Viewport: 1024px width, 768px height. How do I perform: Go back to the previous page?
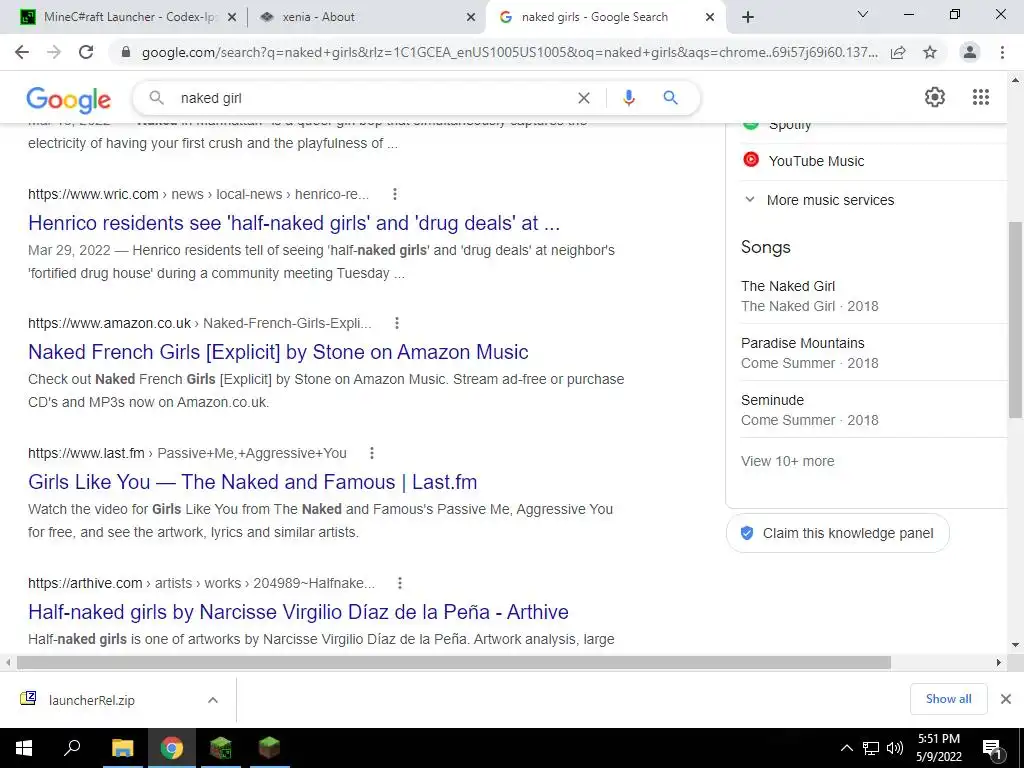click(x=22, y=52)
